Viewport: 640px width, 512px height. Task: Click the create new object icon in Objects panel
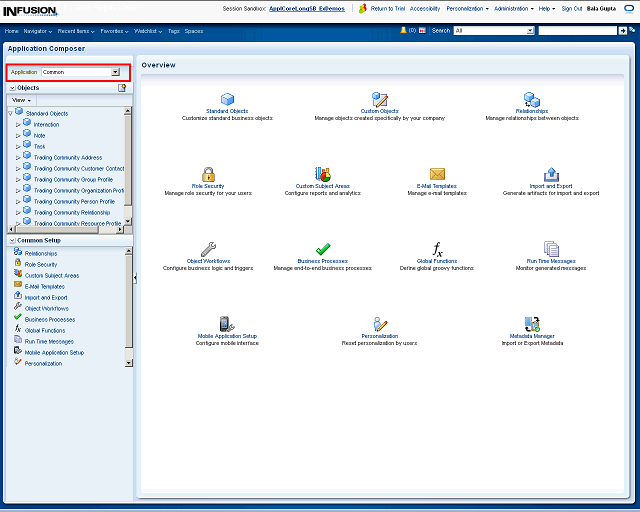[x=122, y=88]
